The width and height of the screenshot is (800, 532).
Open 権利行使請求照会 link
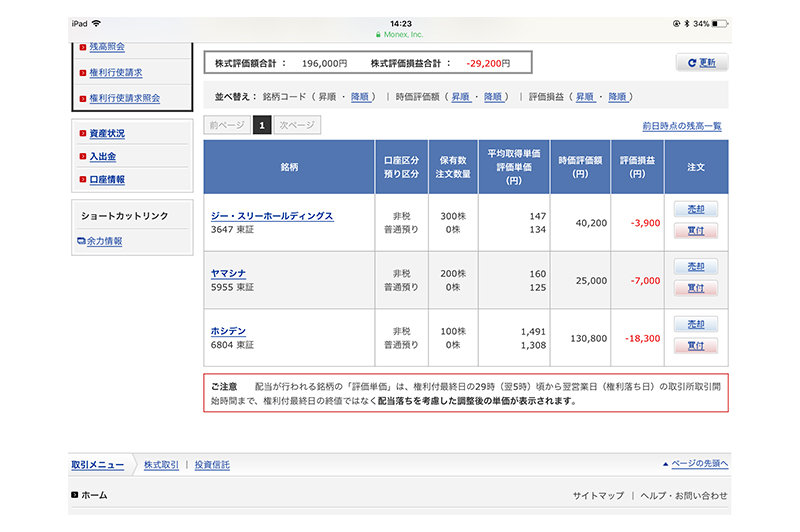[124, 98]
